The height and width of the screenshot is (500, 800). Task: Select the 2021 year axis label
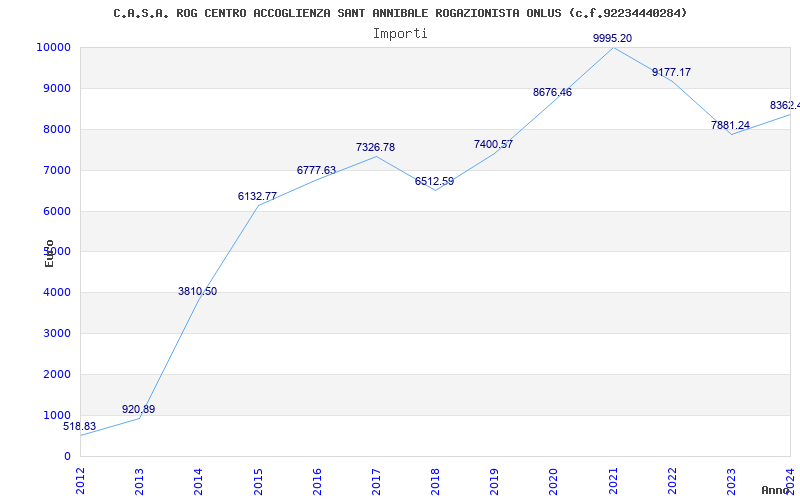pos(613,481)
